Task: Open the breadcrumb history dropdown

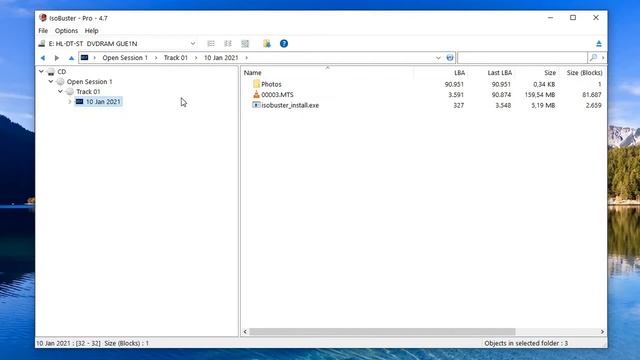Action: (438, 58)
